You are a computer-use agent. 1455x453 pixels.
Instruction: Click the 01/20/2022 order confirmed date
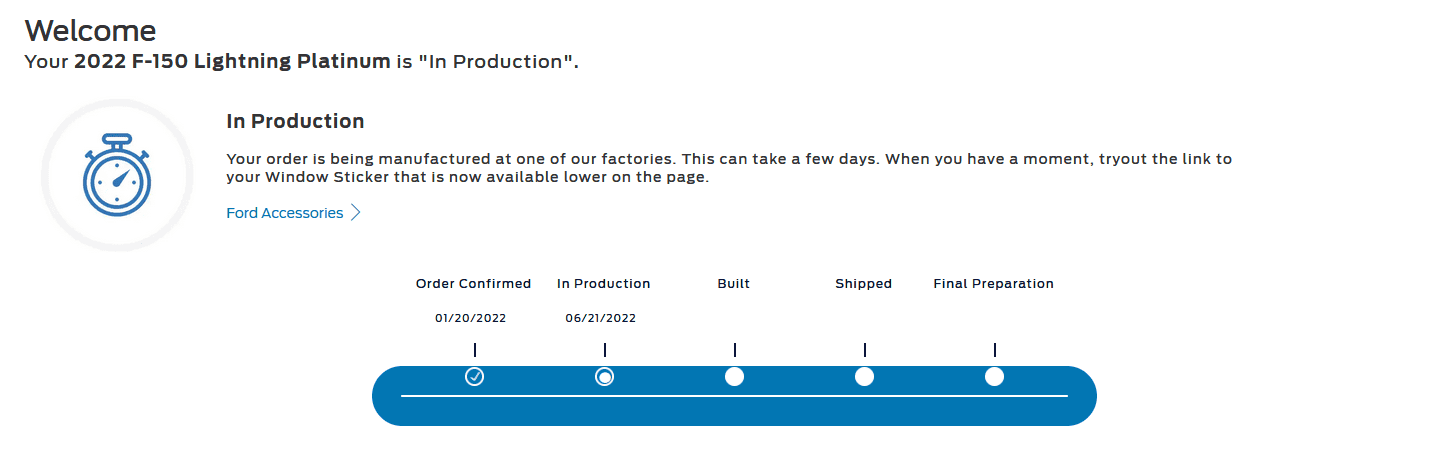pos(470,319)
